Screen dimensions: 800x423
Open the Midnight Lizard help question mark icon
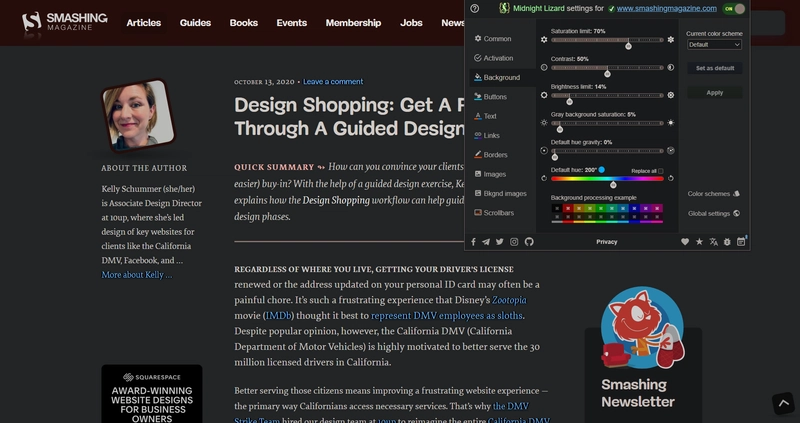pyautogui.click(x=474, y=8)
